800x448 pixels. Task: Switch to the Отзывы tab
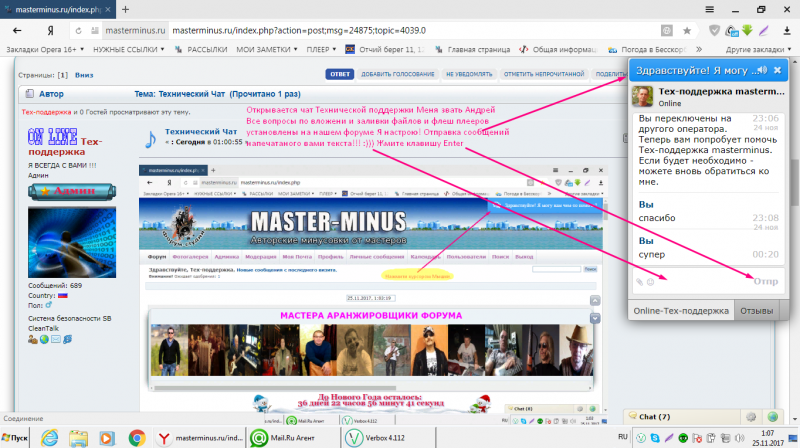pyautogui.click(x=757, y=311)
